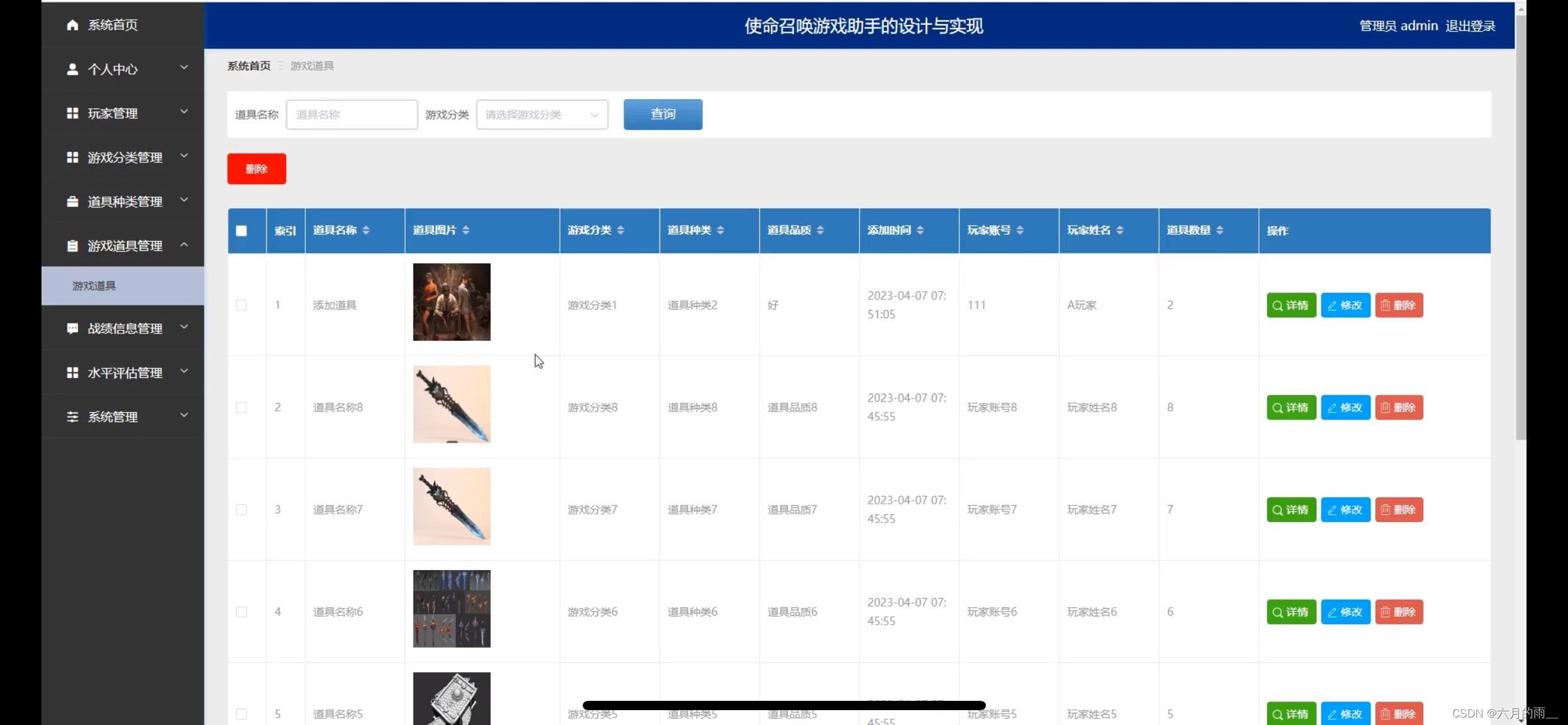Sort by 添加时间 column arrows
This screenshot has width=1568, height=725.
[x=920, y=231]
